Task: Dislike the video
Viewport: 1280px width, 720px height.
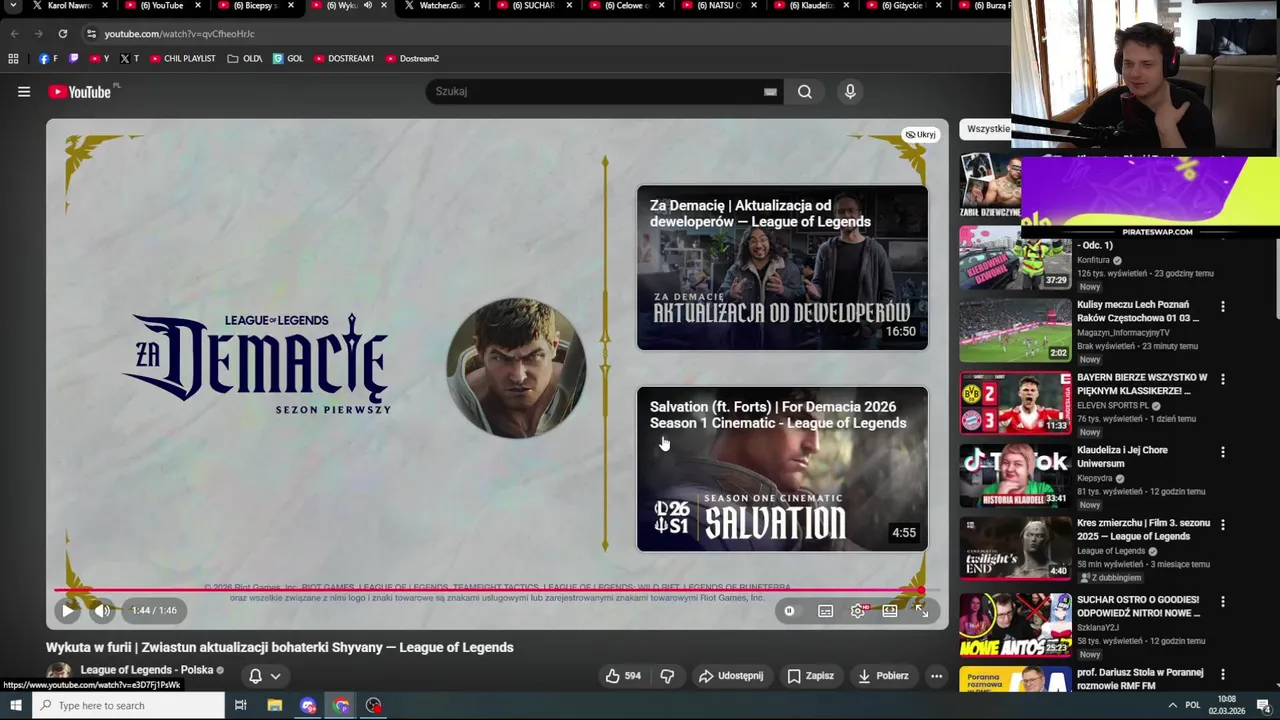Action: tap(667, 676)
